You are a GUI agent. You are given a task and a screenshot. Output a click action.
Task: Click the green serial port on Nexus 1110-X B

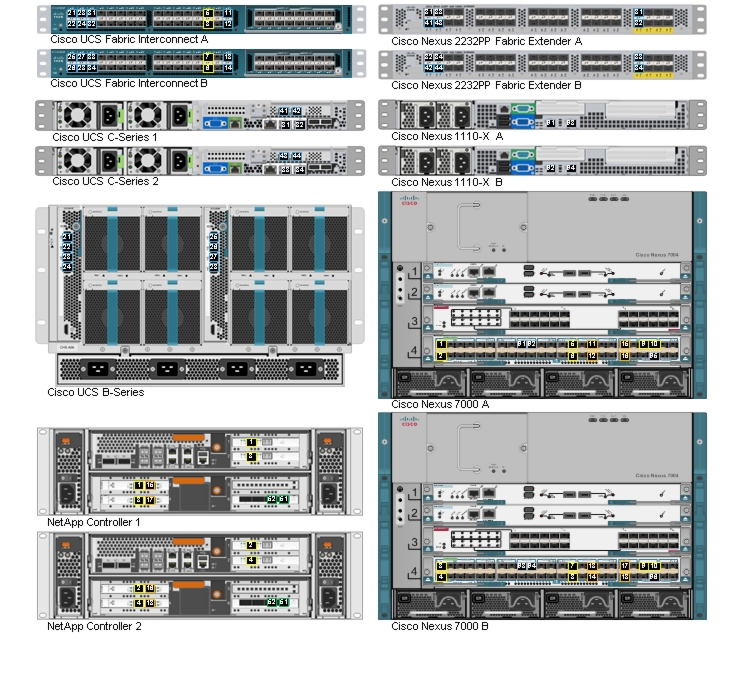point(522,154)
